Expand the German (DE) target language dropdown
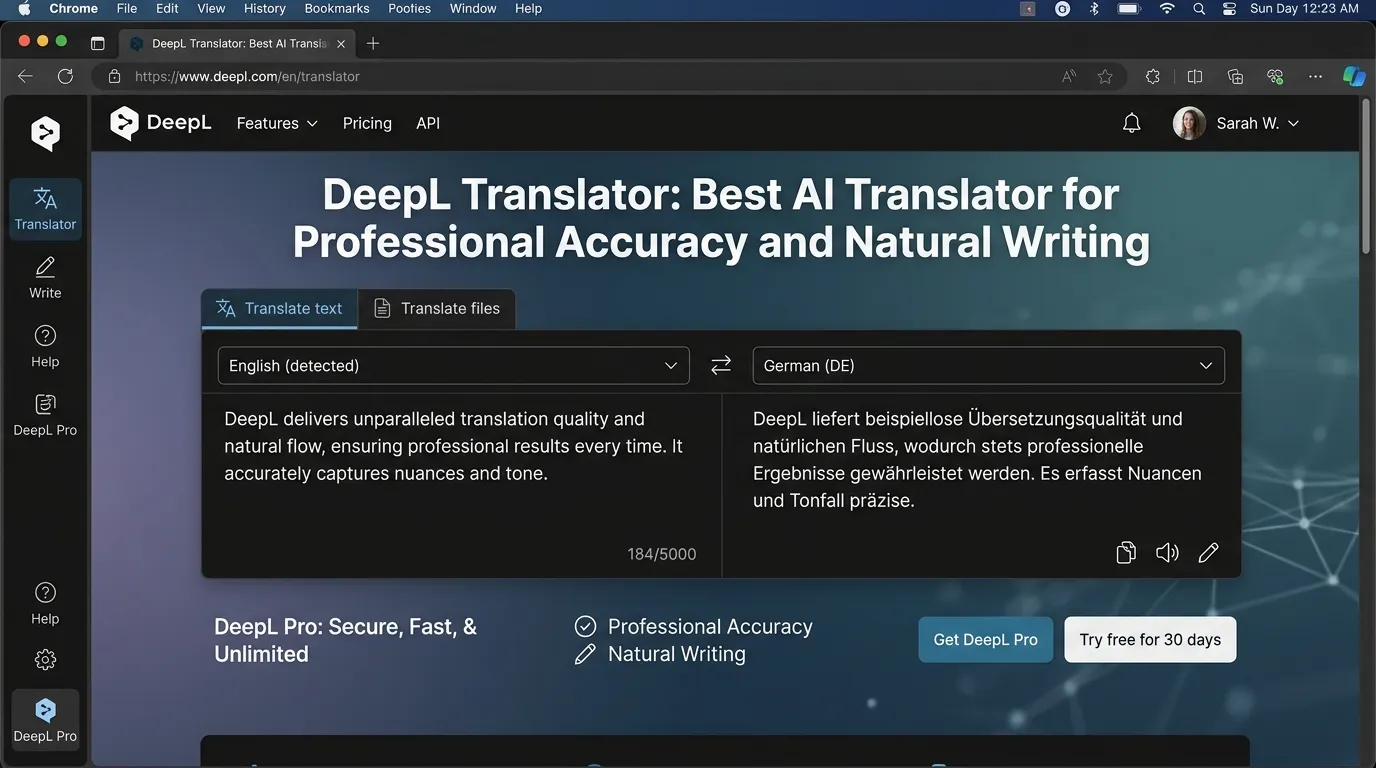This screenshot has height=768, width=1376. tap(988, 366)
